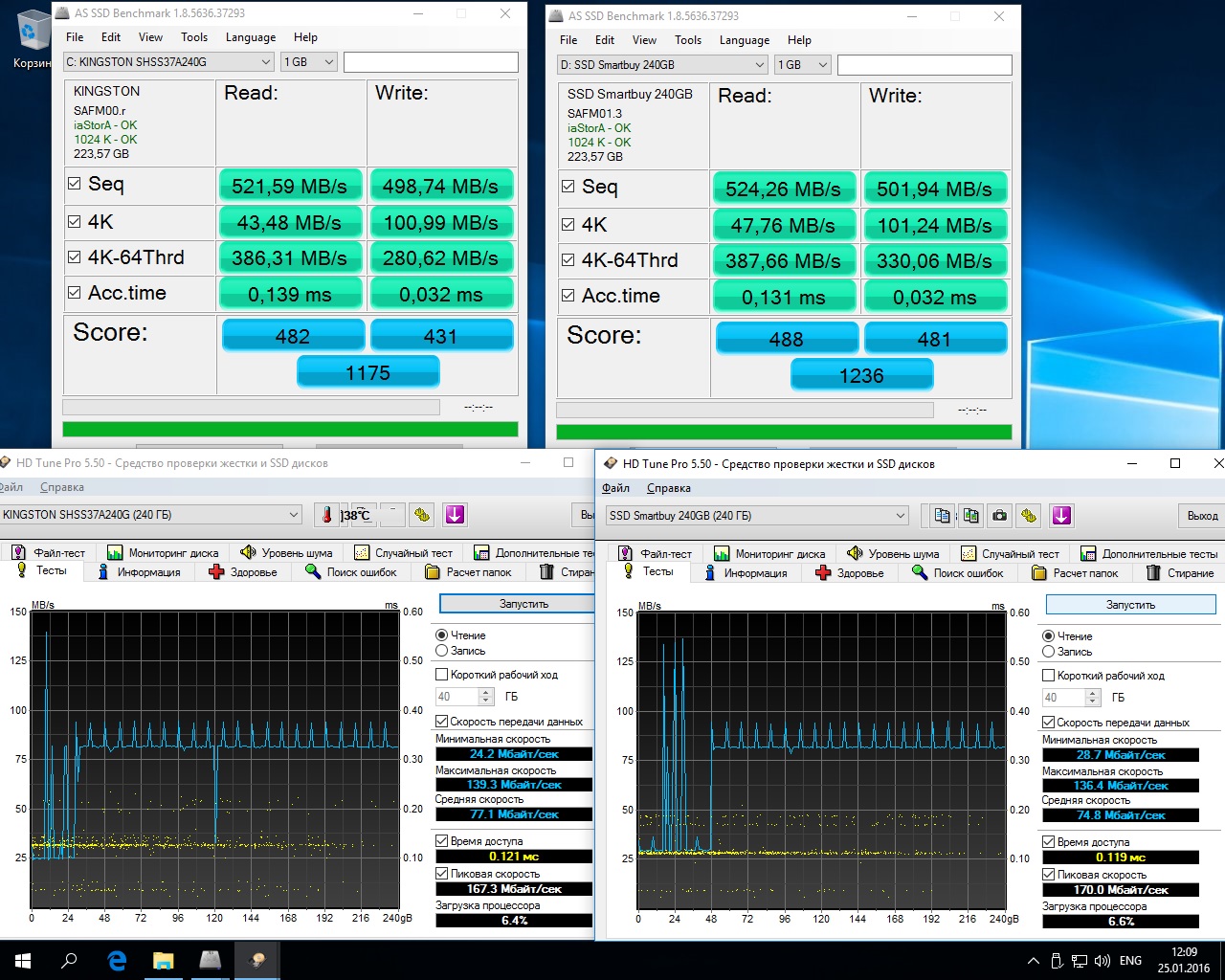Open Поиск ошибок tab in Kingston HD Tune
Image resolution: width=1225 pixels, height=980 pixels.
coord(350,572)
